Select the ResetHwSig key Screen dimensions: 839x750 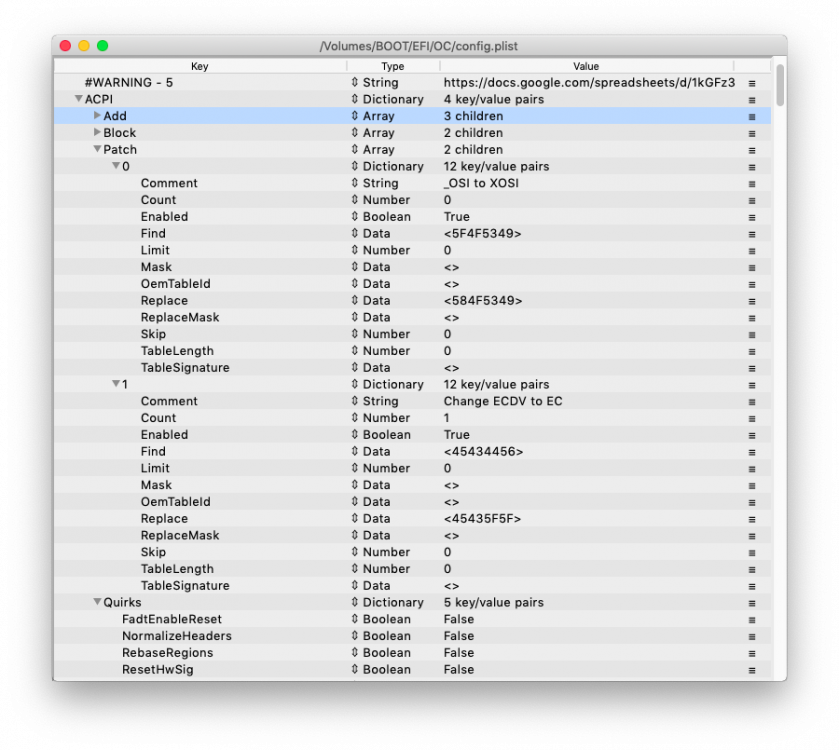pos(158,669)
